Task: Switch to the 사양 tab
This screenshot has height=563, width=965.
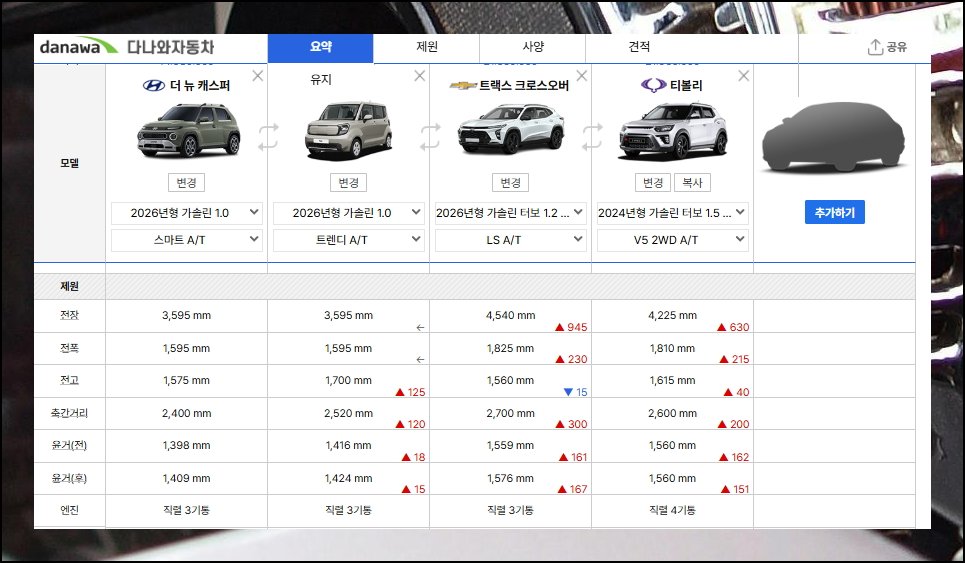Action: pyautogui.click(x=533, y=47)
